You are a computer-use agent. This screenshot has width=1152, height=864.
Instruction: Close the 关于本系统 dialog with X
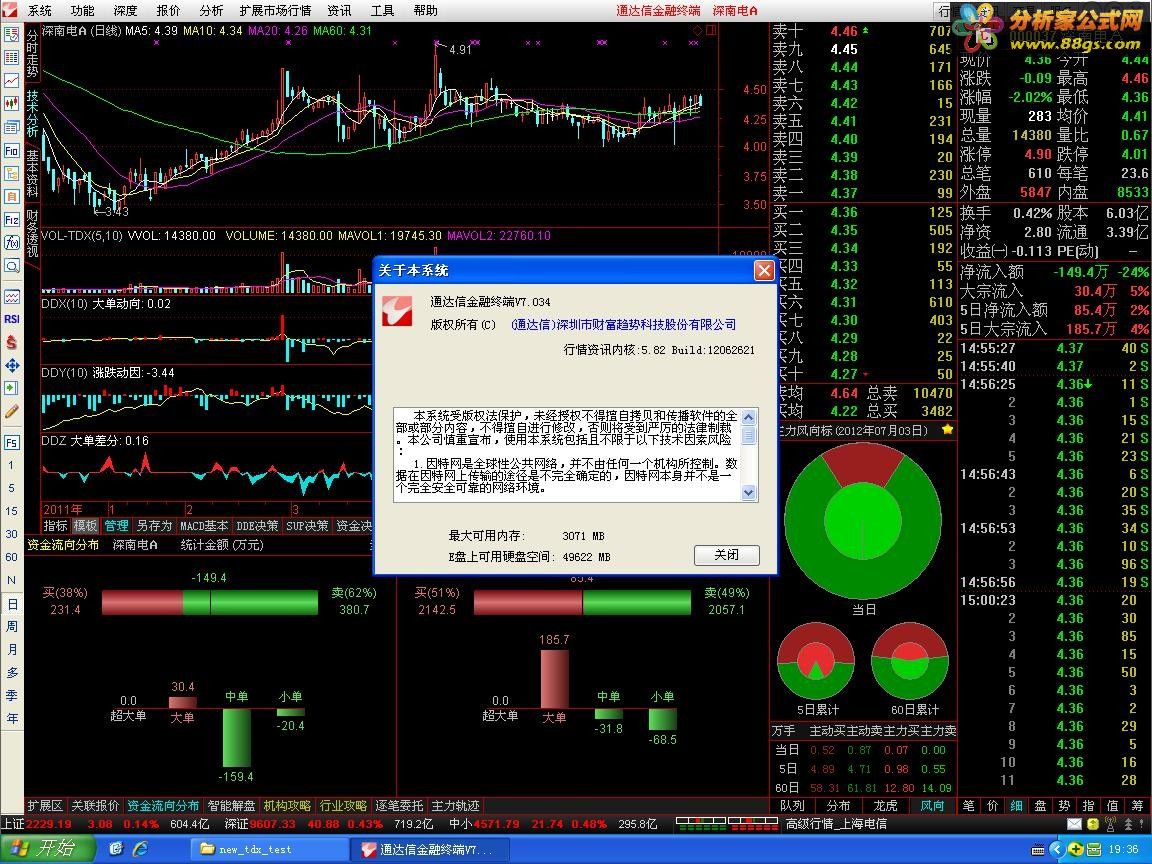[764, 271]
